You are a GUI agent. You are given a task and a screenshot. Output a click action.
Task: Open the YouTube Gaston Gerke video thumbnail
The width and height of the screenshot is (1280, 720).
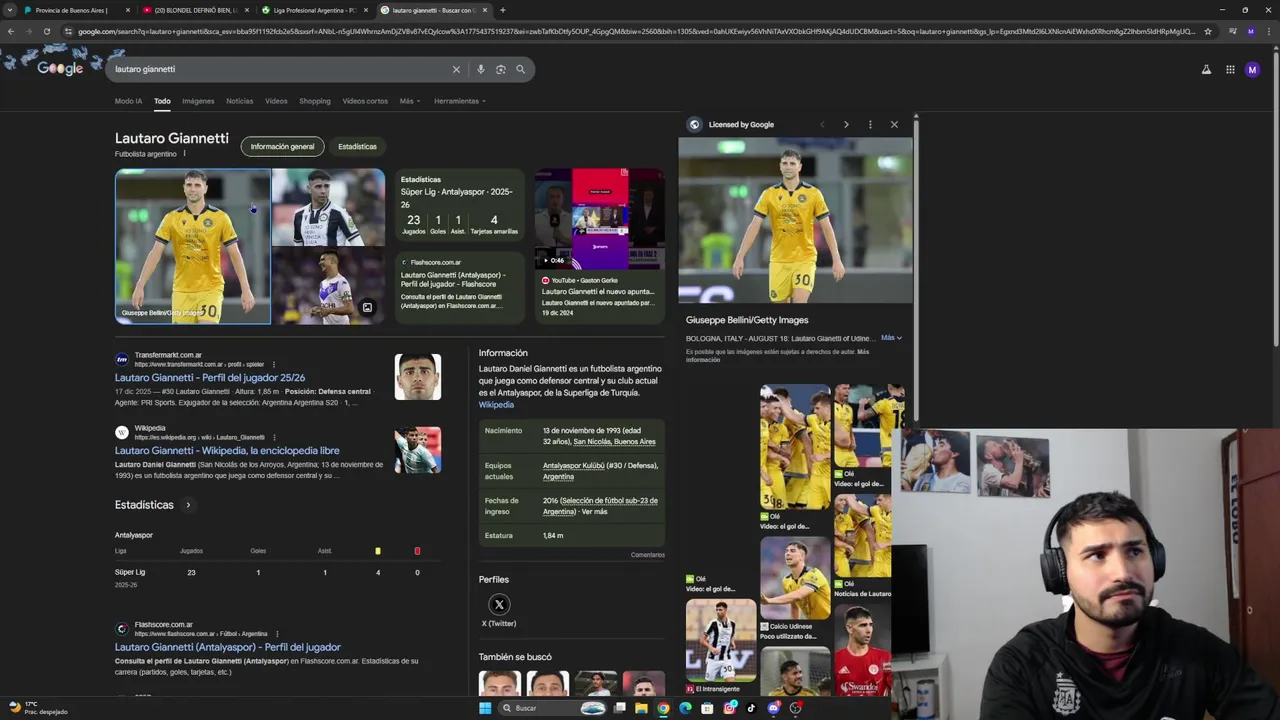[599, 218]
